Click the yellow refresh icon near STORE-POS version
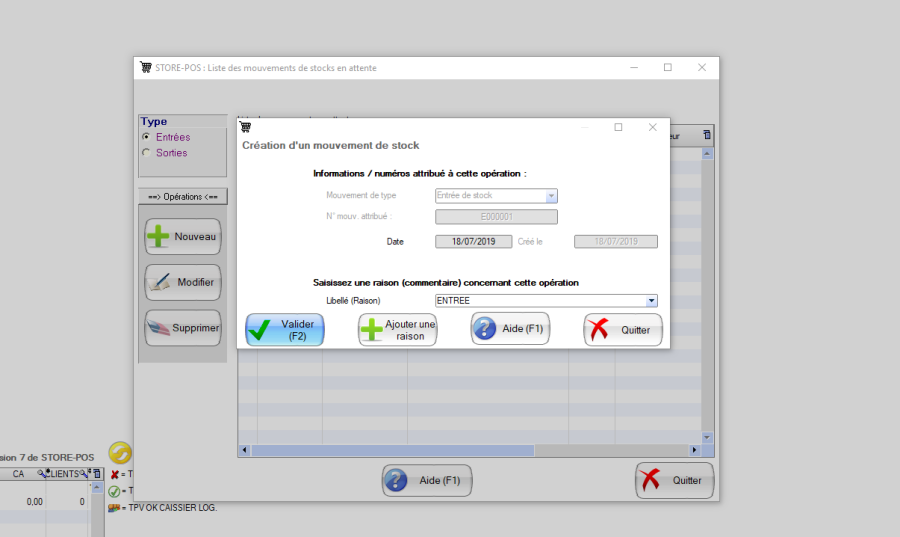The image size is (900, 537). [120, 453]
